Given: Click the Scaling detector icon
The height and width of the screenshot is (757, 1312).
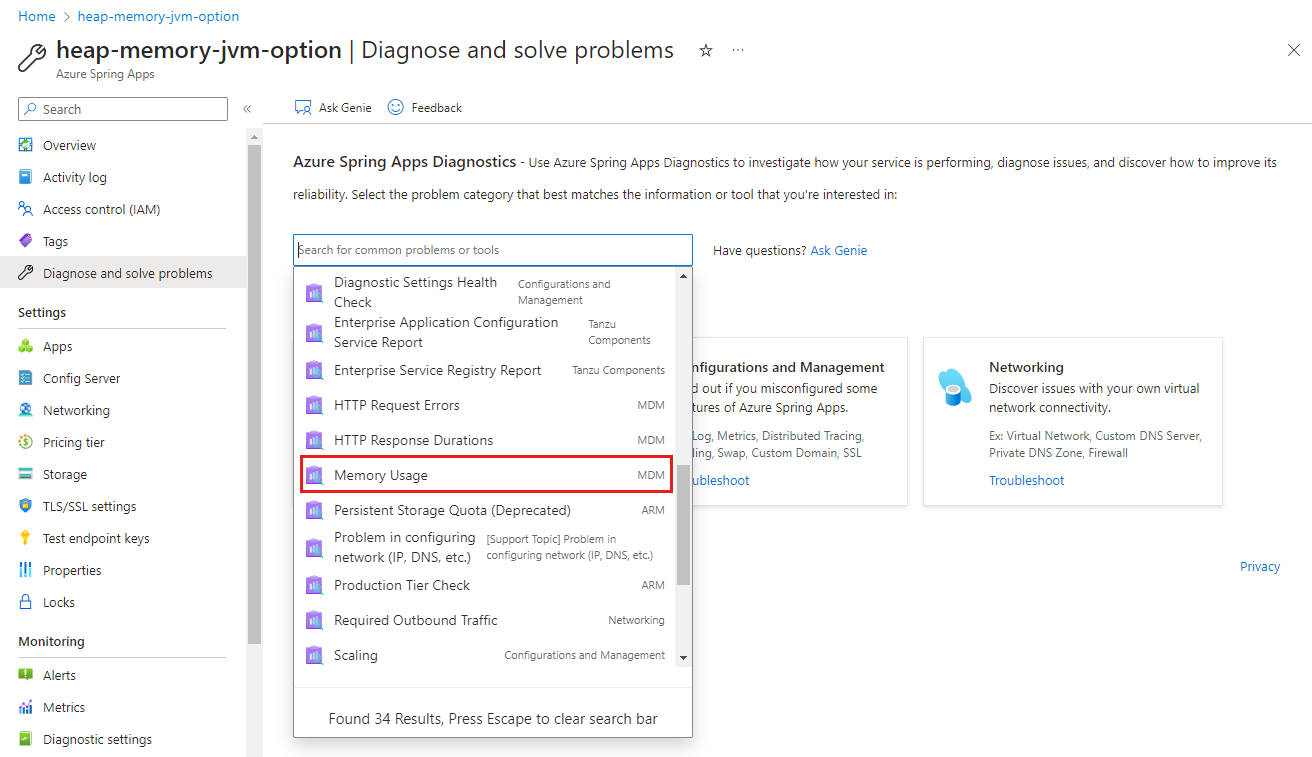Looking at the screenshot, I should [315, 655].
